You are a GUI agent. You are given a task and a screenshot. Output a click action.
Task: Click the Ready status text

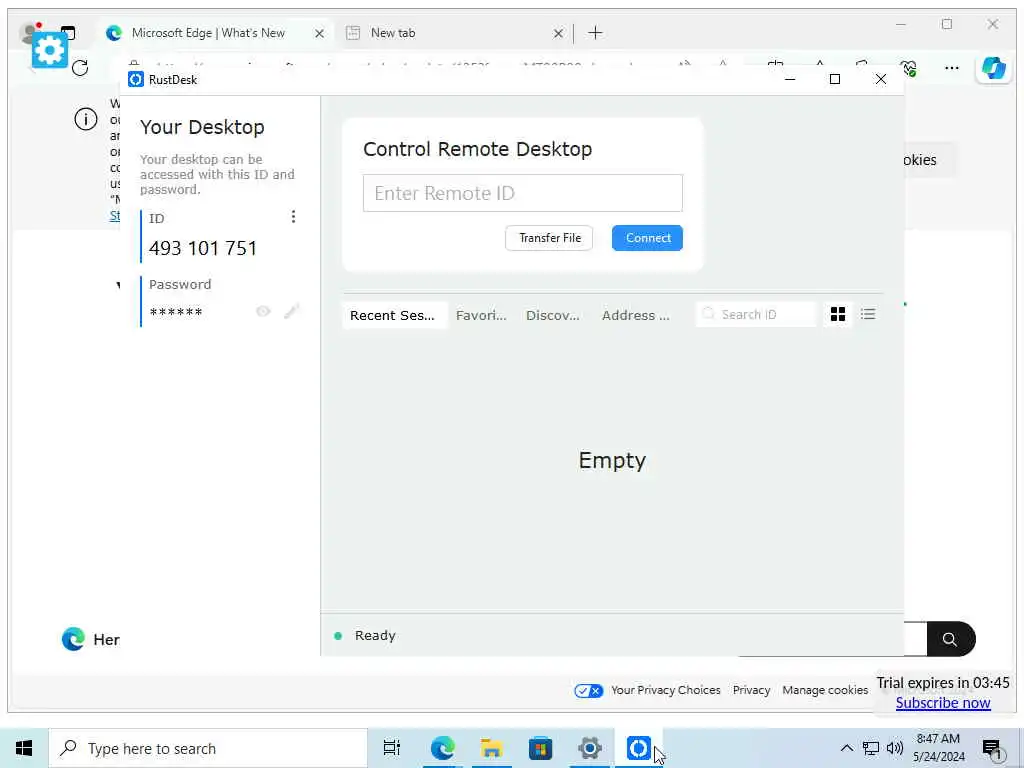(376, 635)
